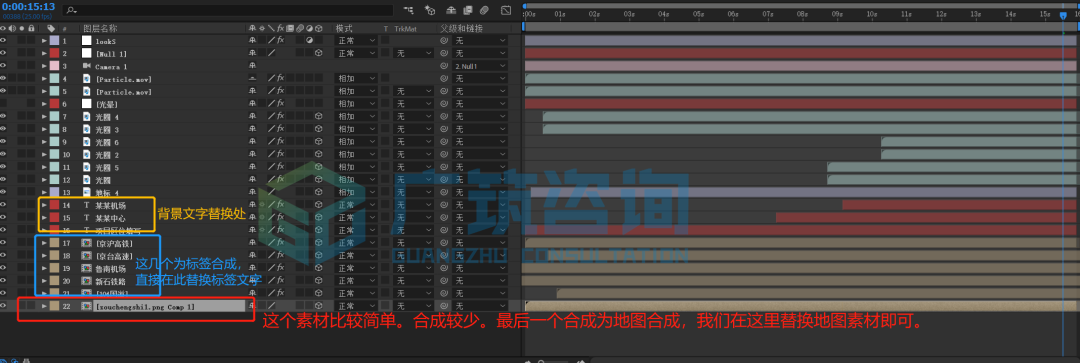Hide the lookS layer with its eye

click(x=3, y=41)
